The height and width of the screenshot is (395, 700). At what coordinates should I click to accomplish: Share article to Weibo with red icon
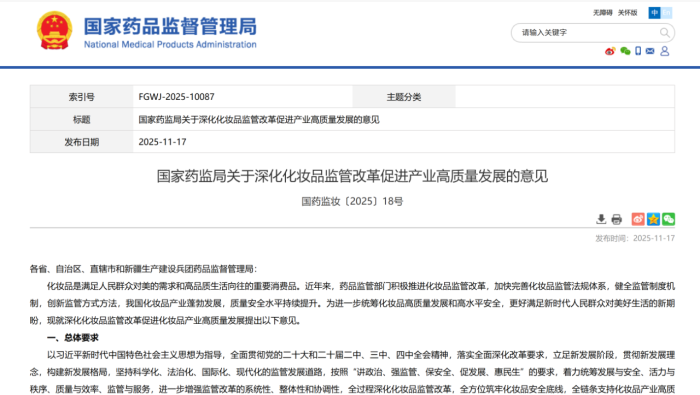click(x=638, y=219)
